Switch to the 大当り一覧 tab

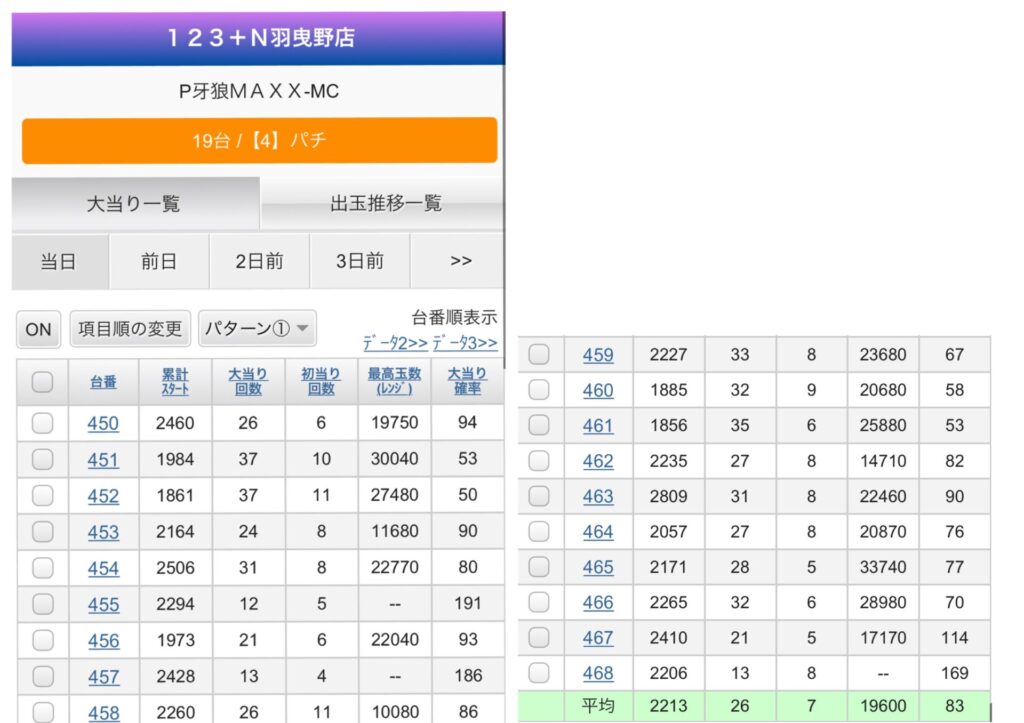tap(135, 204)
